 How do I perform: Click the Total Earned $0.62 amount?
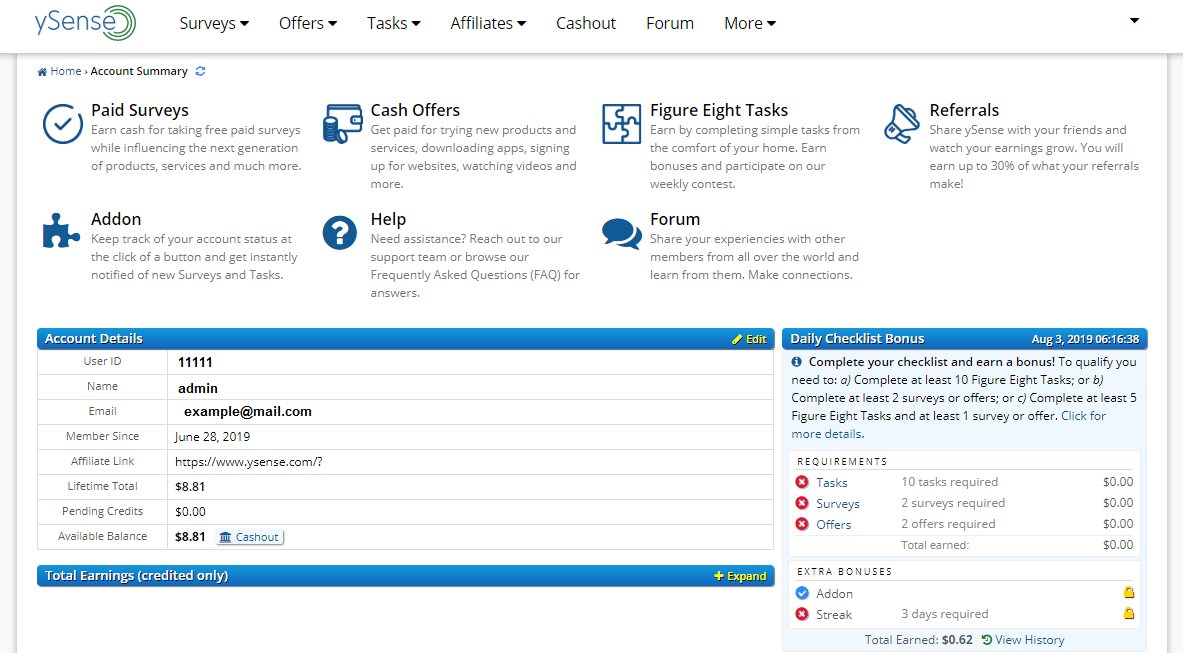pos(957,640)
